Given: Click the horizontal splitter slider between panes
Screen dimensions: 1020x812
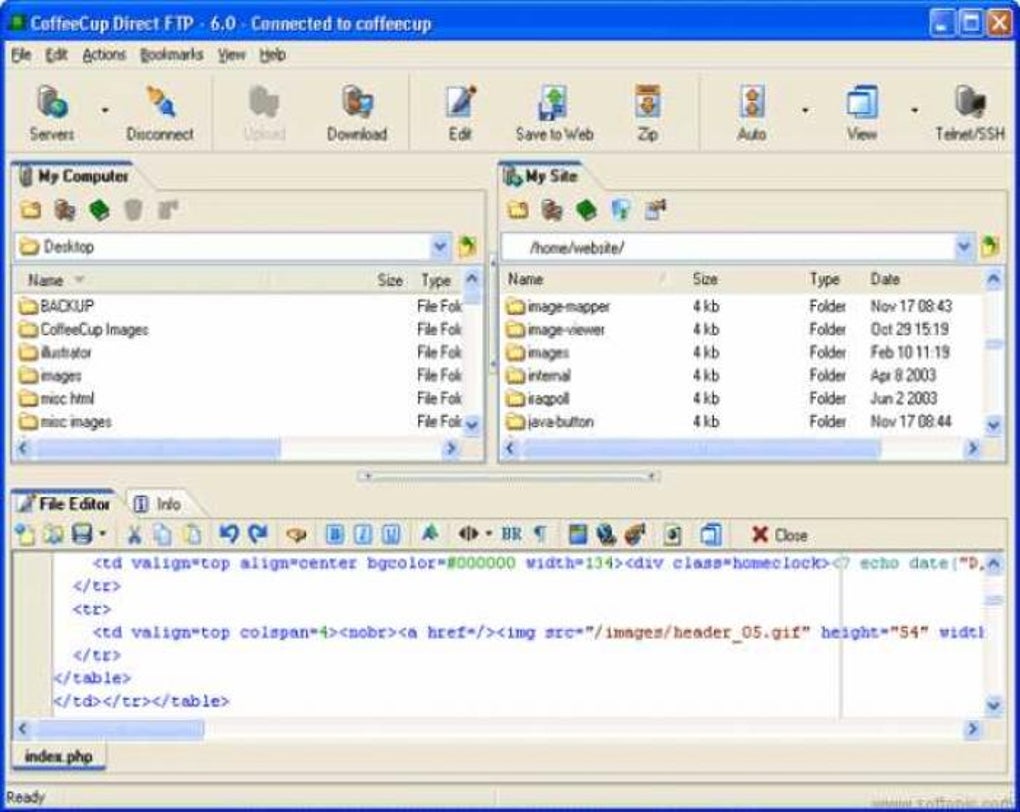Looking at the screenshot, I should coord(509,476).
